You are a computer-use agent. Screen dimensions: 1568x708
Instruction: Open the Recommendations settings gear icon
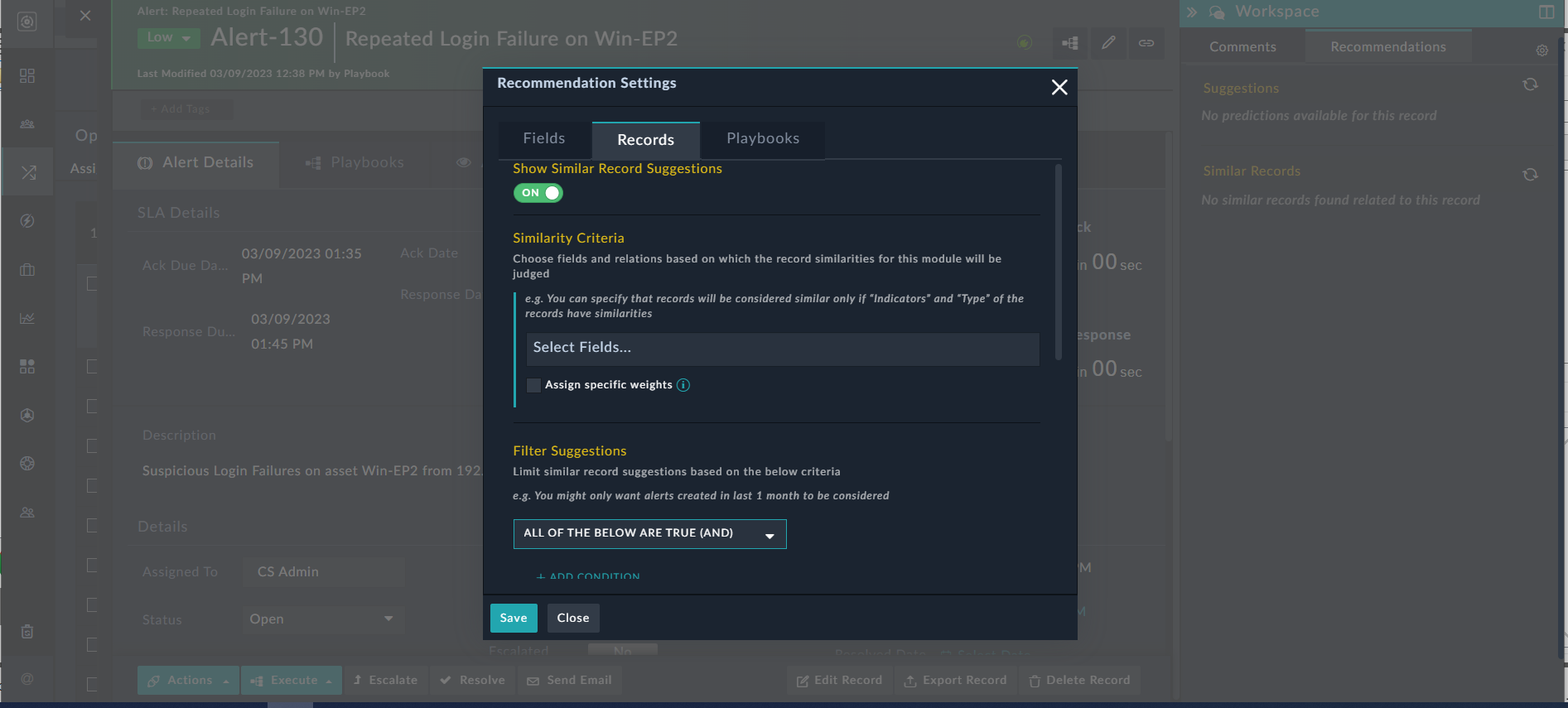click(x=1541, y=51)
